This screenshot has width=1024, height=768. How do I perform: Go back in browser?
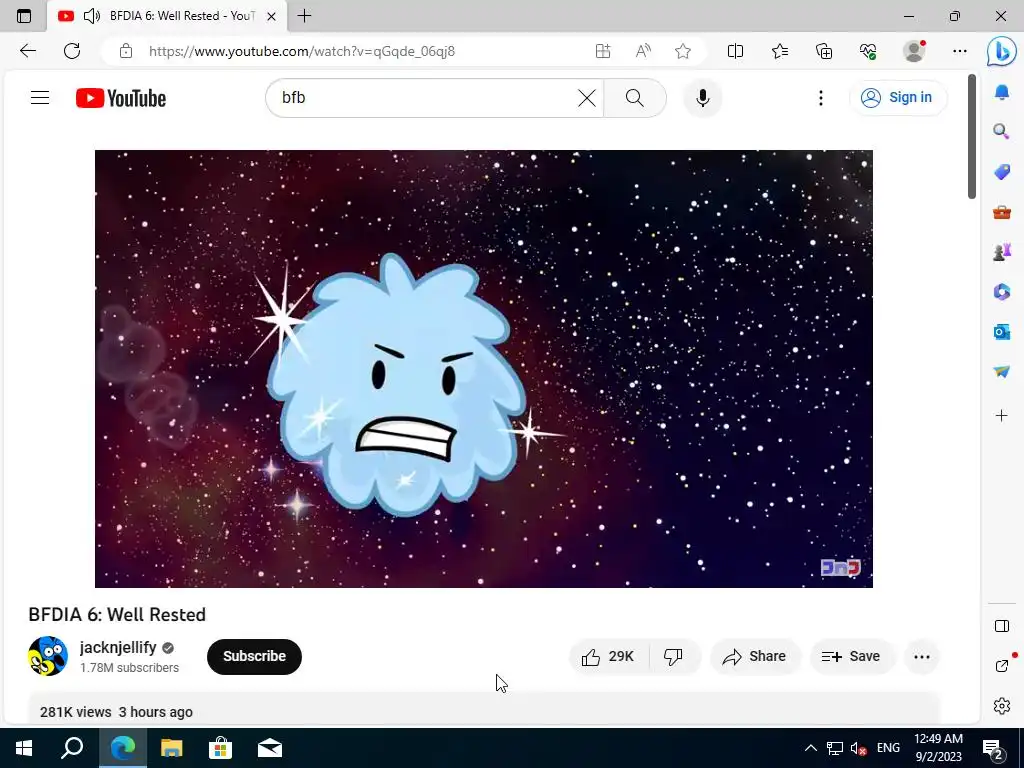click(x=27, y=51)
